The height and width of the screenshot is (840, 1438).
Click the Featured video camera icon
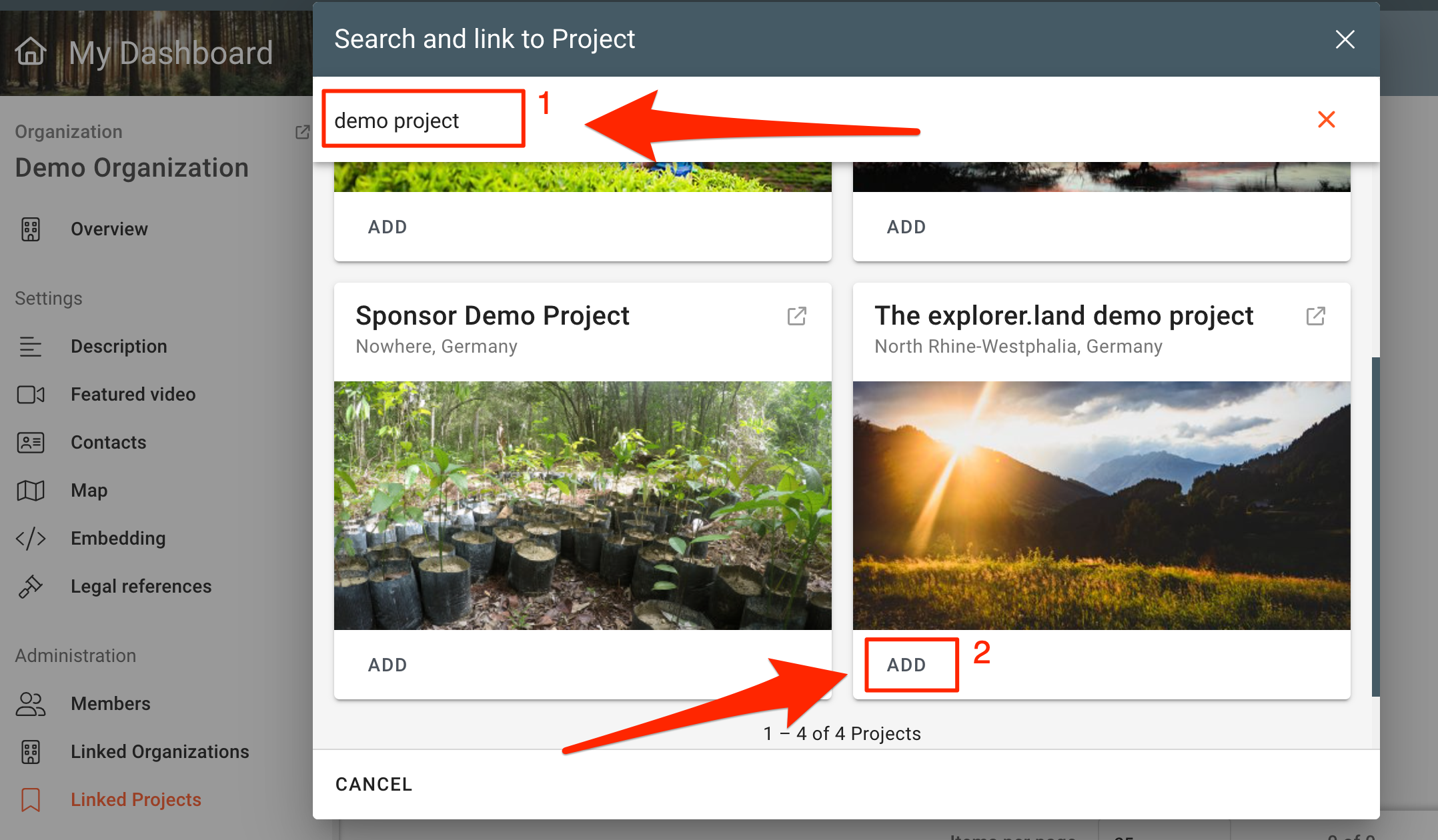point(31,395)
